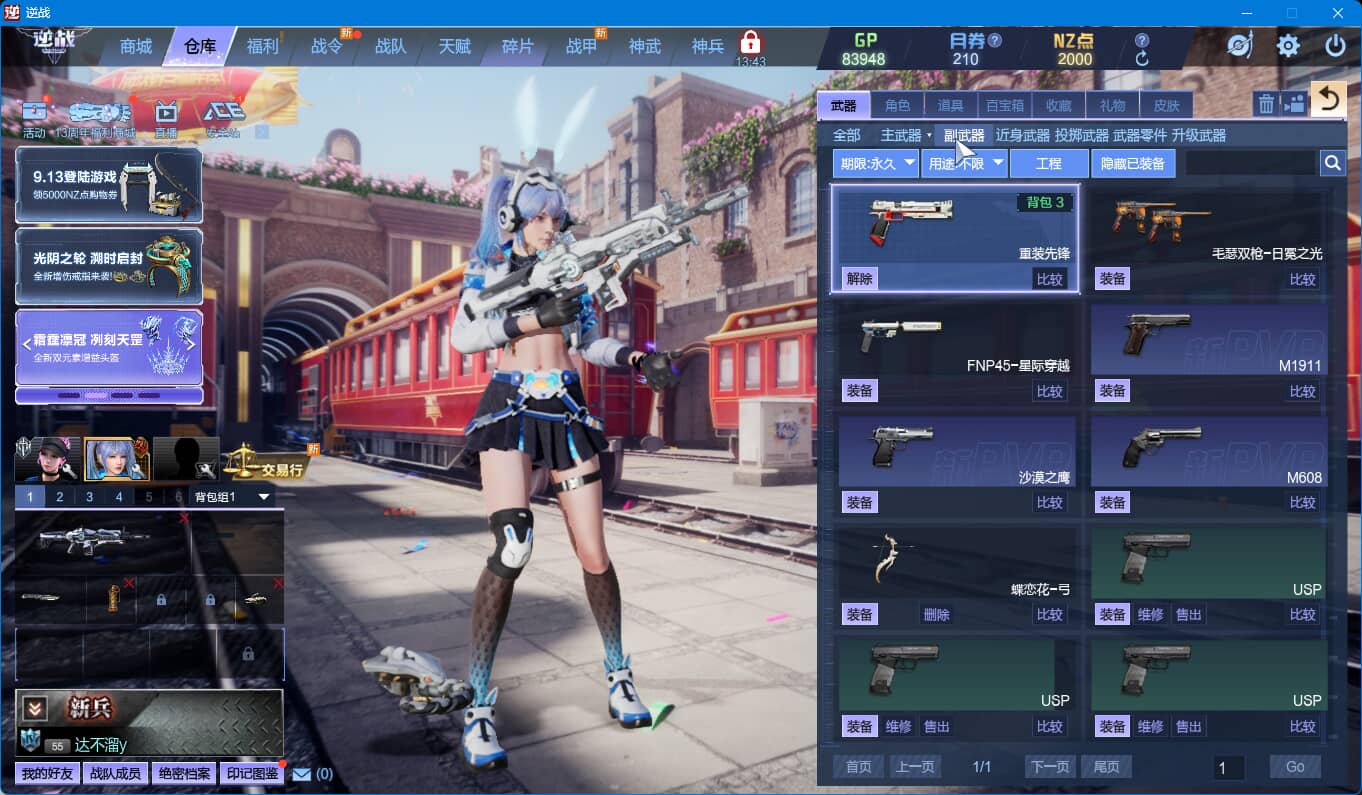Open the 背包组1 dropdown
This screenshot has height=795, width=1362.
pyautogui.click(x=232, y=497)
